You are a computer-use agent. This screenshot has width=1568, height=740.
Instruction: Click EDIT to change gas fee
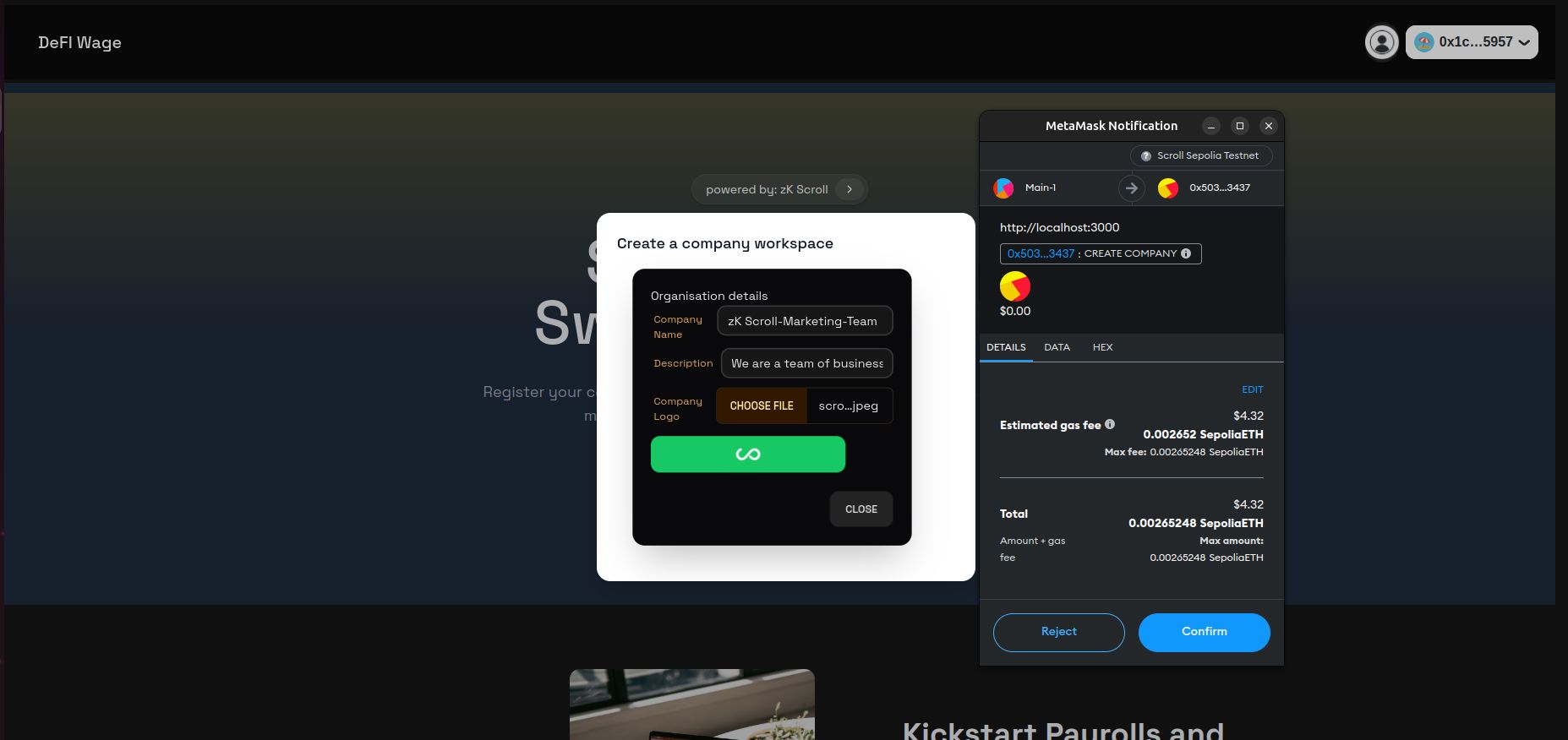[x=1253, y=389]
